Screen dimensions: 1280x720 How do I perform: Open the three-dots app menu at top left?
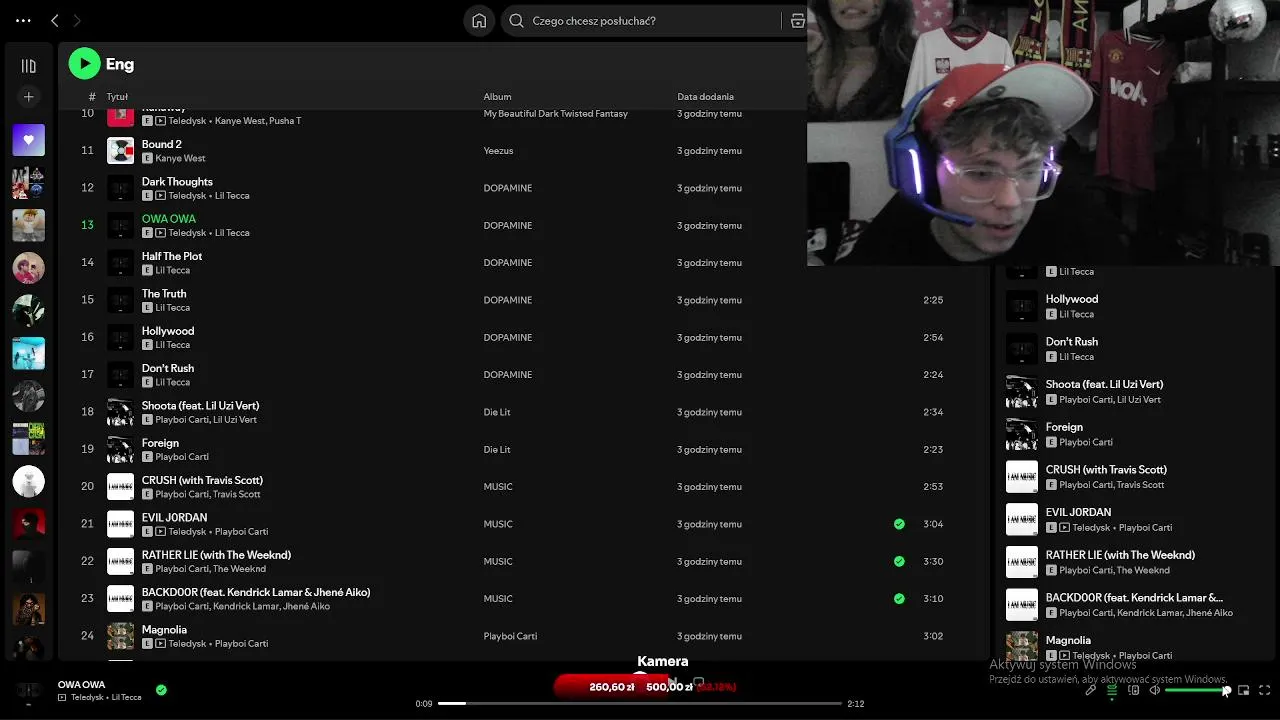[23, 21]
